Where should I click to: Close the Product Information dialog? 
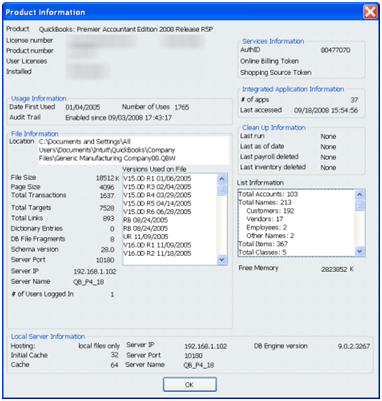[370, 12]
